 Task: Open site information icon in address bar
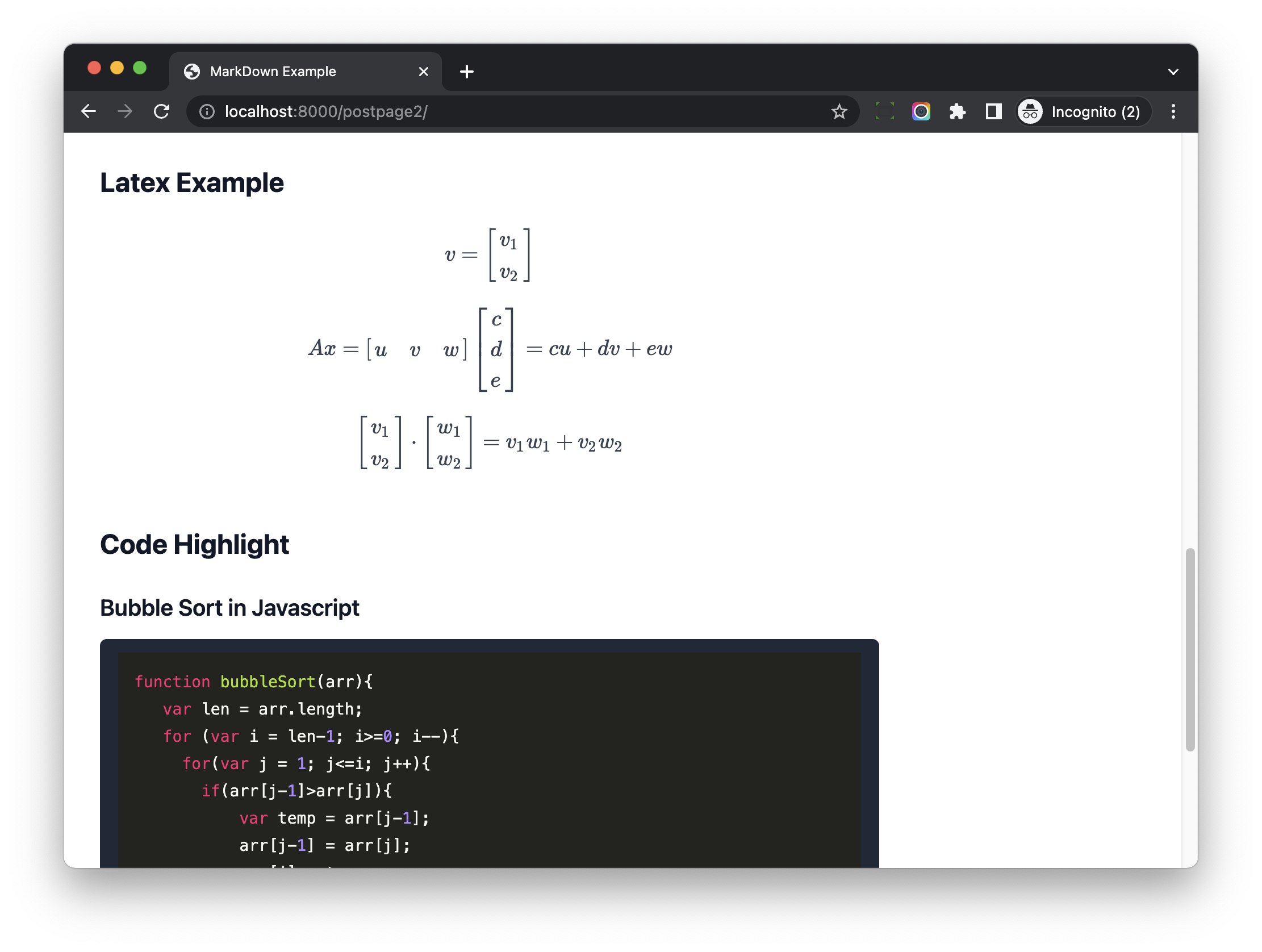[207, 112]
